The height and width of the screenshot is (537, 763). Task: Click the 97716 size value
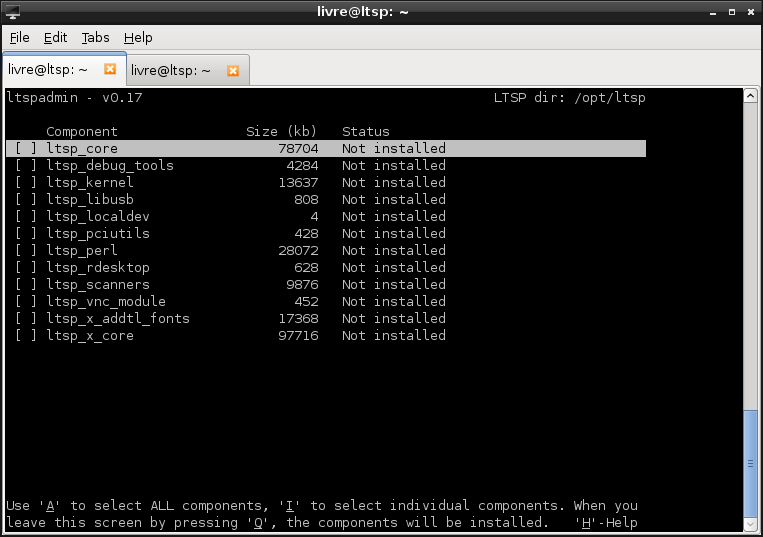coord(298,336)
